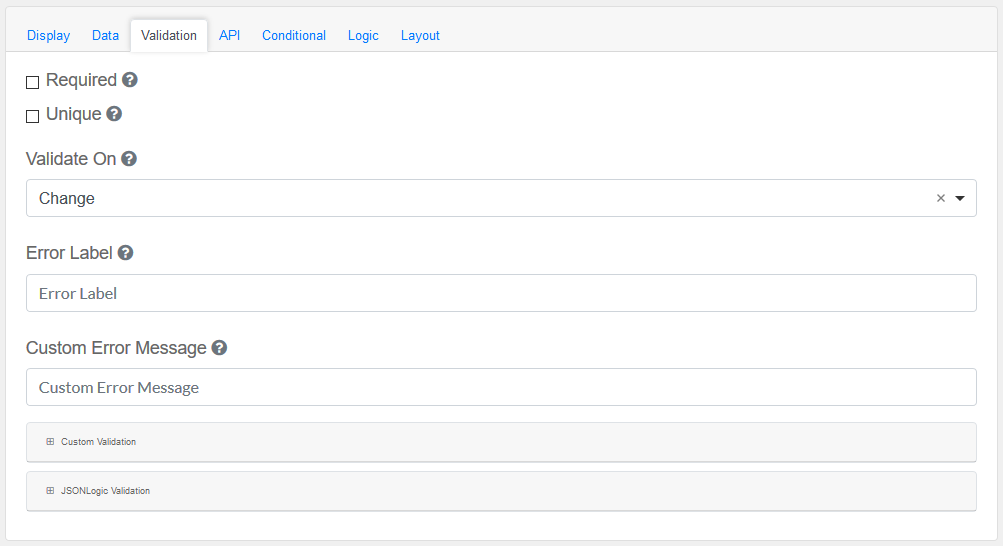Screen dimensions: 1003x546
Task: Focus the Error Label text field
Action: 500,293
